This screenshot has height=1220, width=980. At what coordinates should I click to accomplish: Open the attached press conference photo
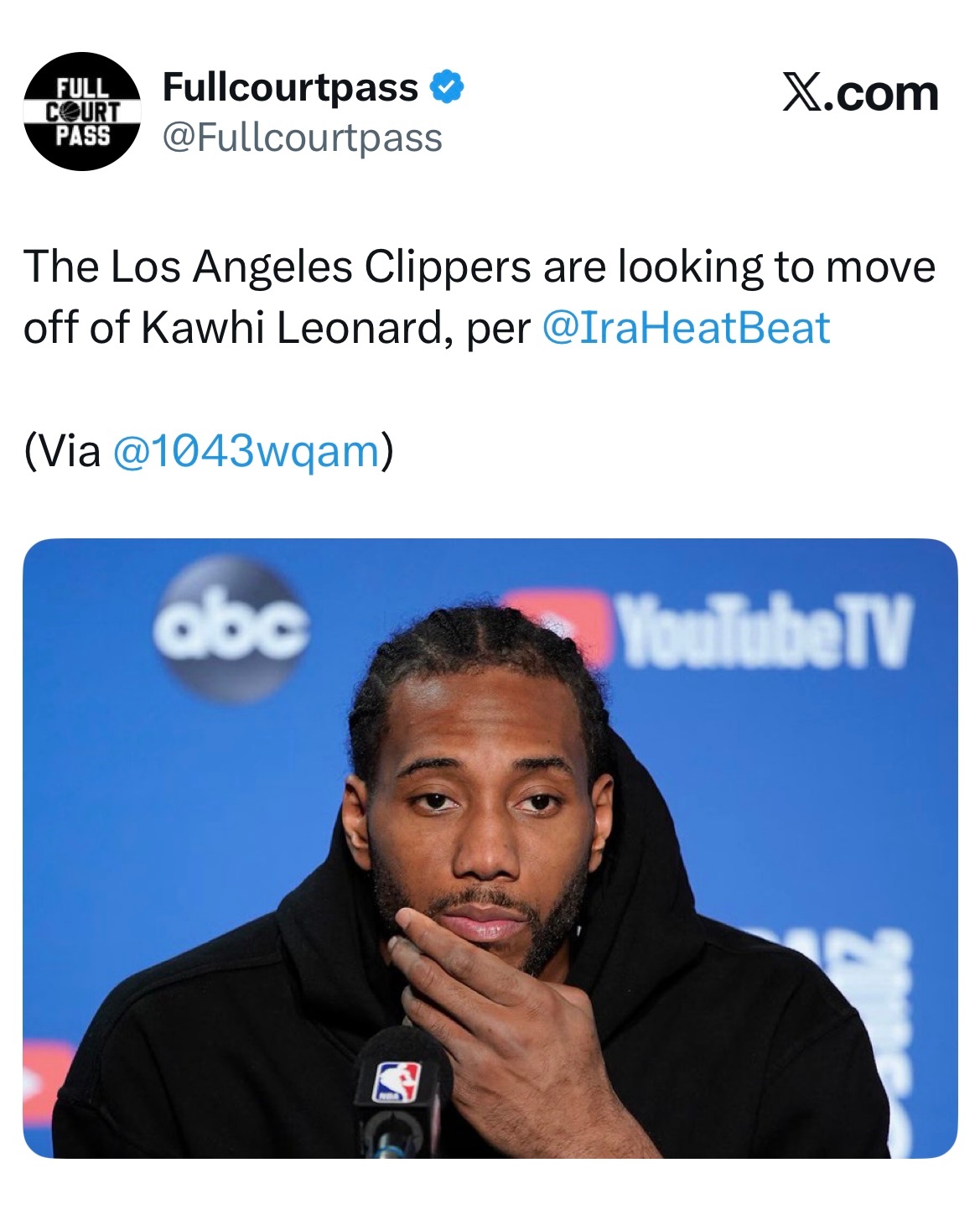tap(490, 848)
